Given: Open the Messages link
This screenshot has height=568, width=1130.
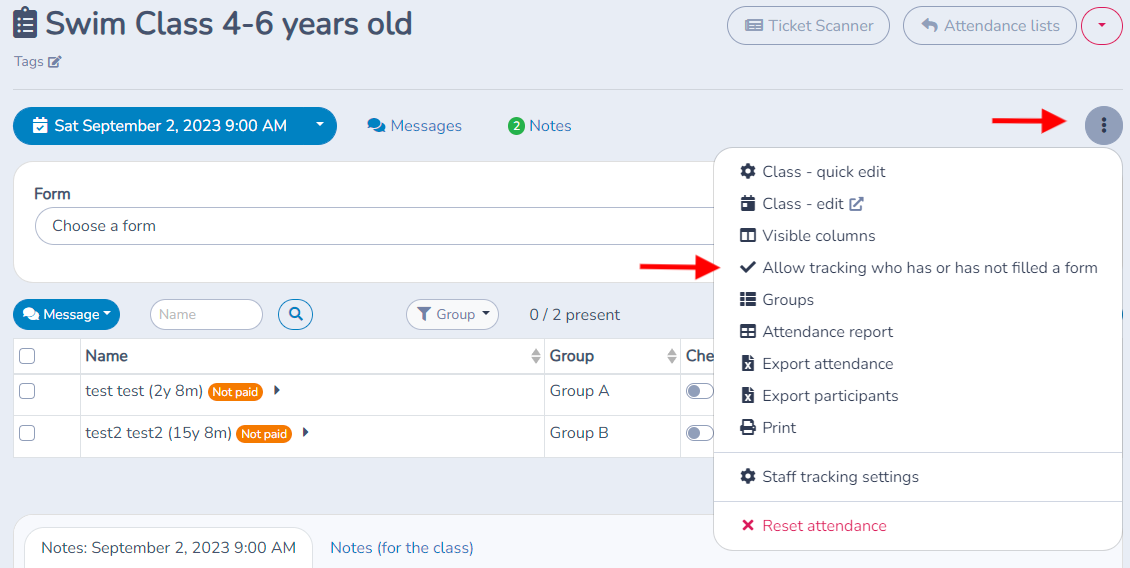Looking at the screenshot, I should point(414,125).
